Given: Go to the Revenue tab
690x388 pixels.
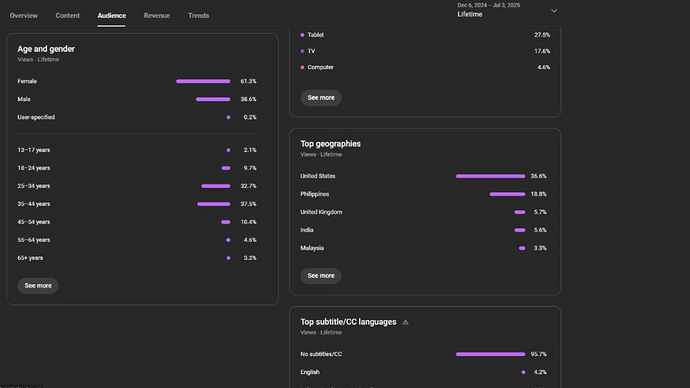Looking at the screenshot, I should coord(157,15).
